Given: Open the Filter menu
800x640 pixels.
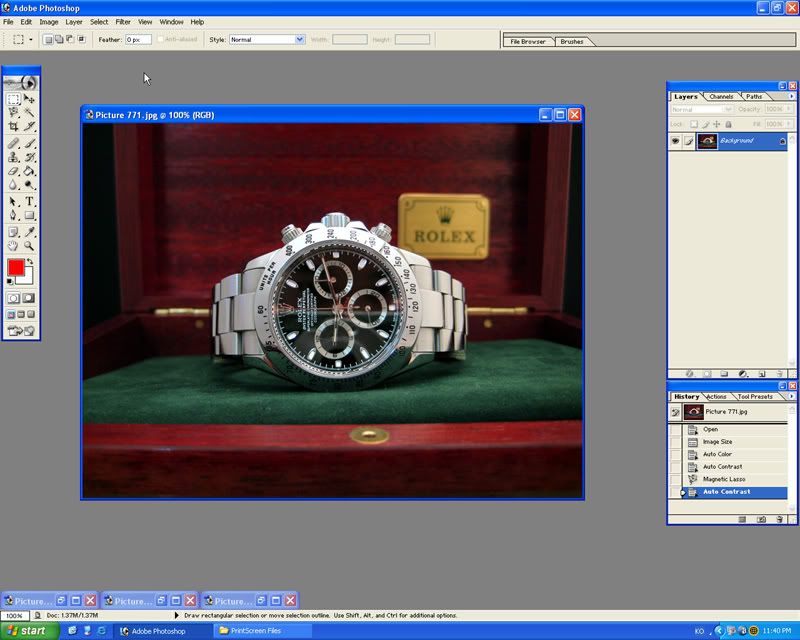Looking at the screenshot, I should tap(123, 22).
